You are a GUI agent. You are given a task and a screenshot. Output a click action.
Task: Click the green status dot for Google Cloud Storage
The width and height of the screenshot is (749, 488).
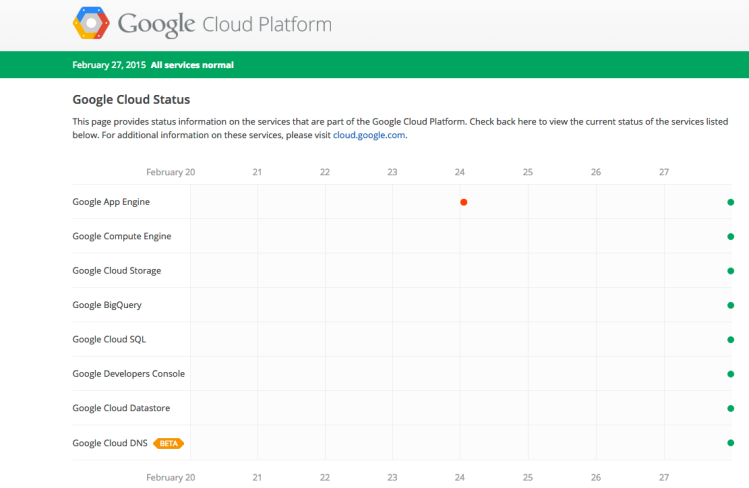[730, 271]
